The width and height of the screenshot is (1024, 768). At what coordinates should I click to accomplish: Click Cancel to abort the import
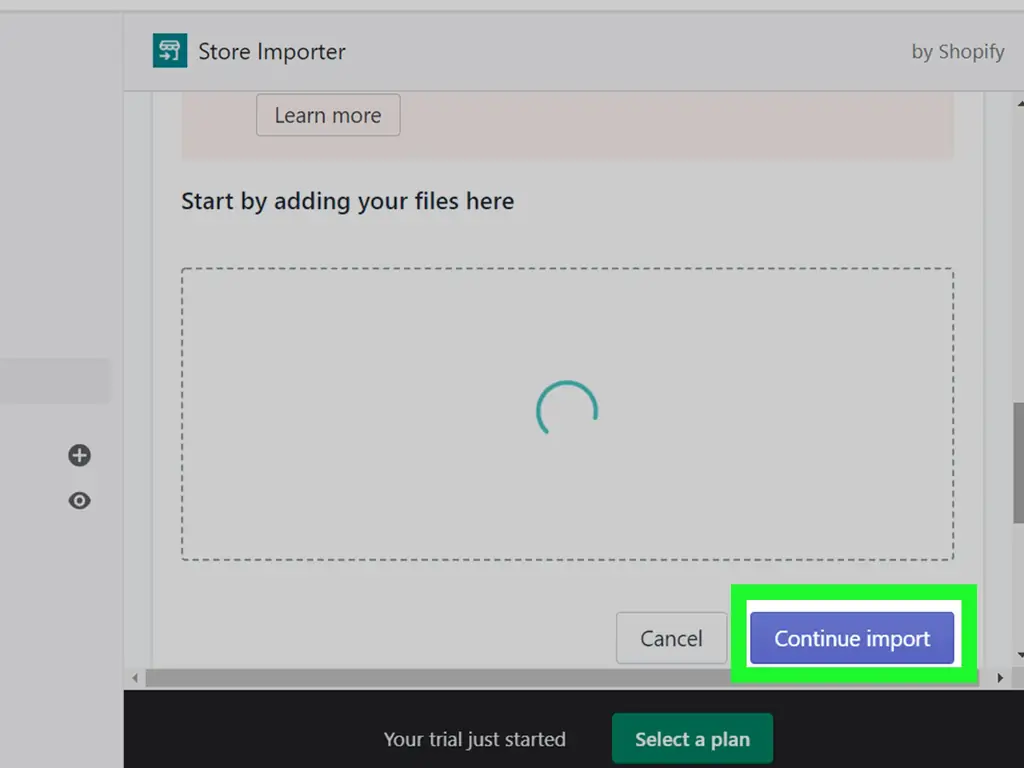click(x=671, y=638)
